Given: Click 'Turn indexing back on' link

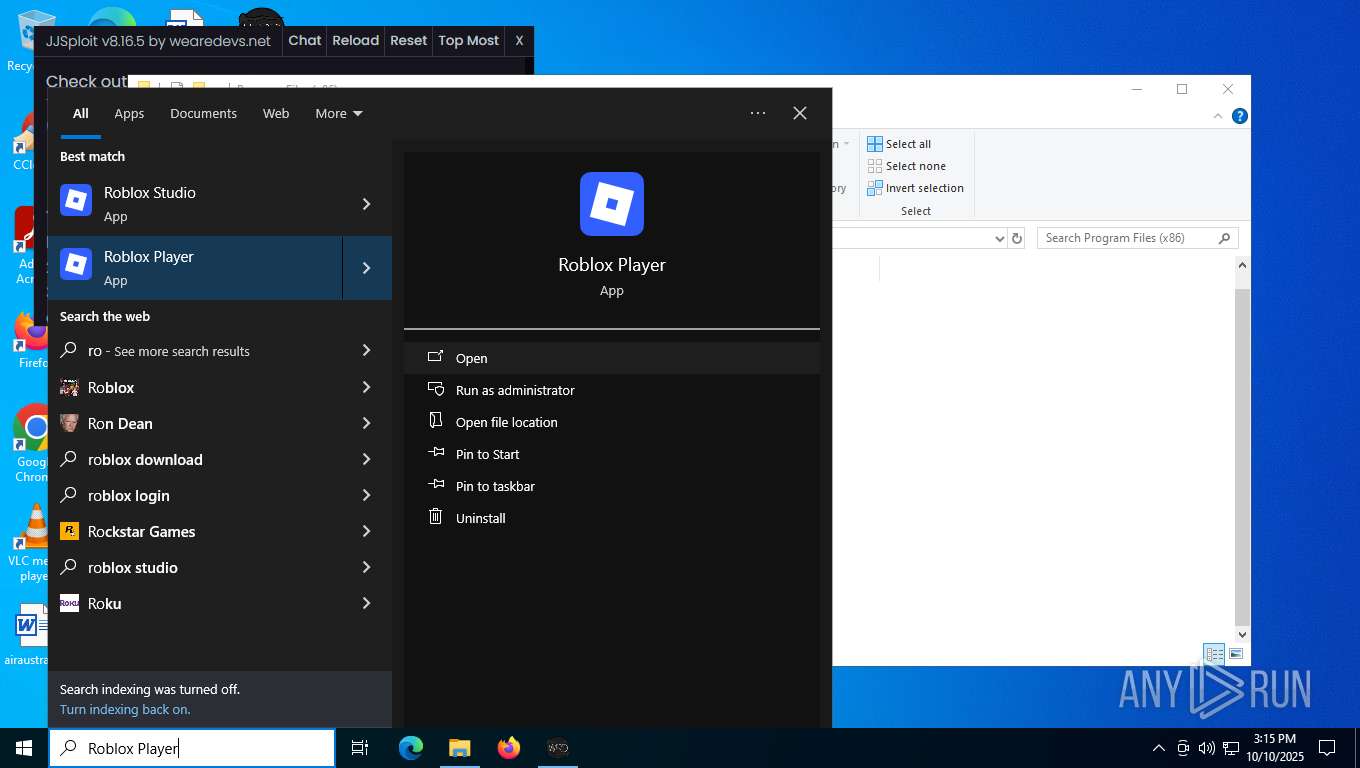Looking at the screenshot, I should tap(125, 709).
